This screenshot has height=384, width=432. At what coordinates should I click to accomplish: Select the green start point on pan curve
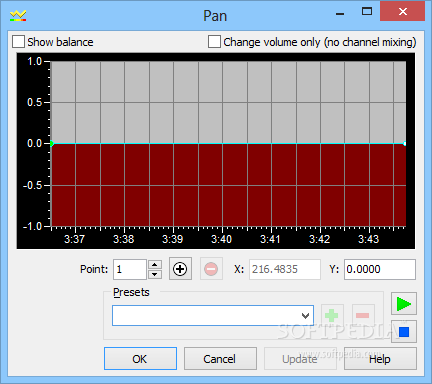tap(52, 144)
